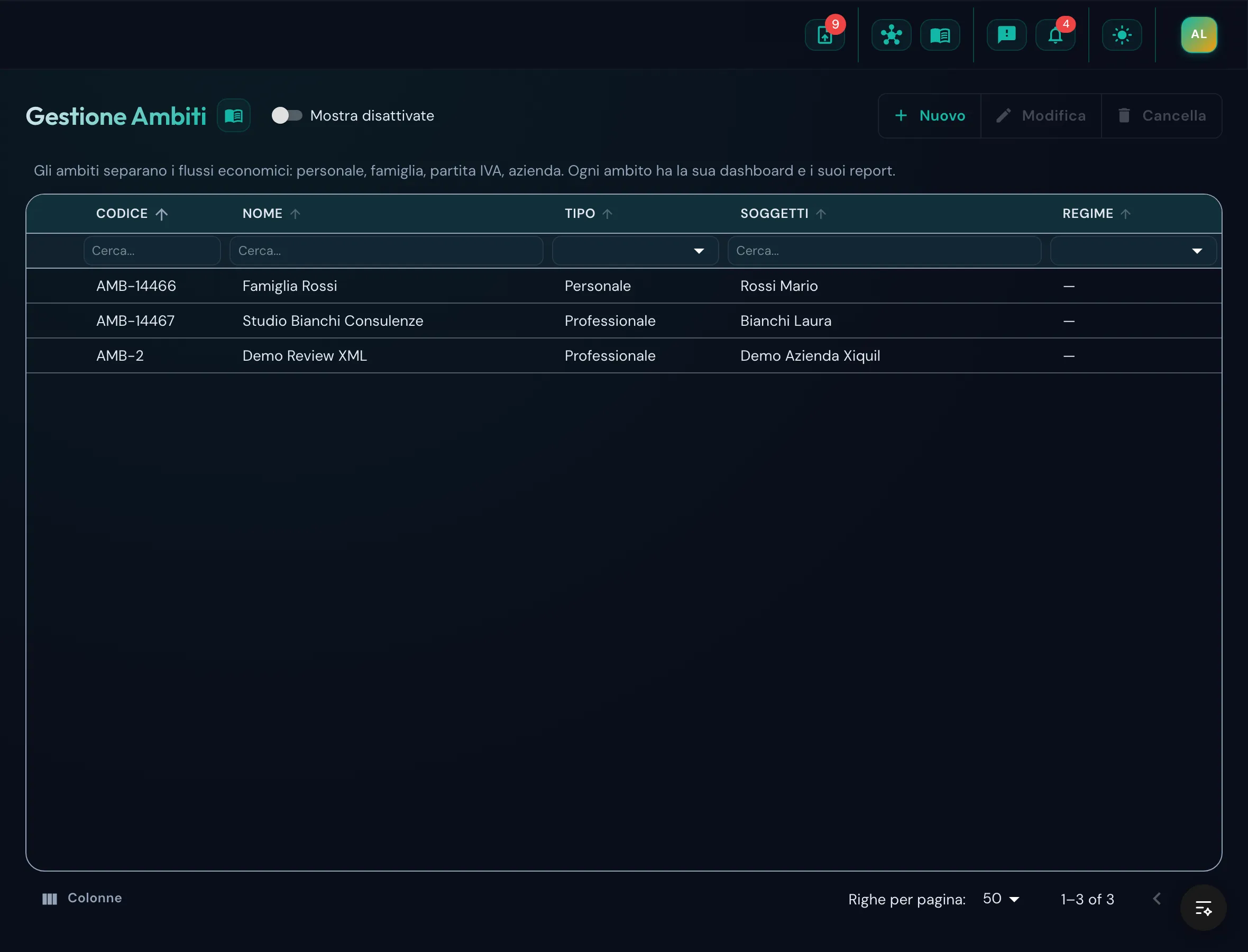1248x952 pixels.
Task: Open the book guide icon in top bar
Action: tap(940, 35)
